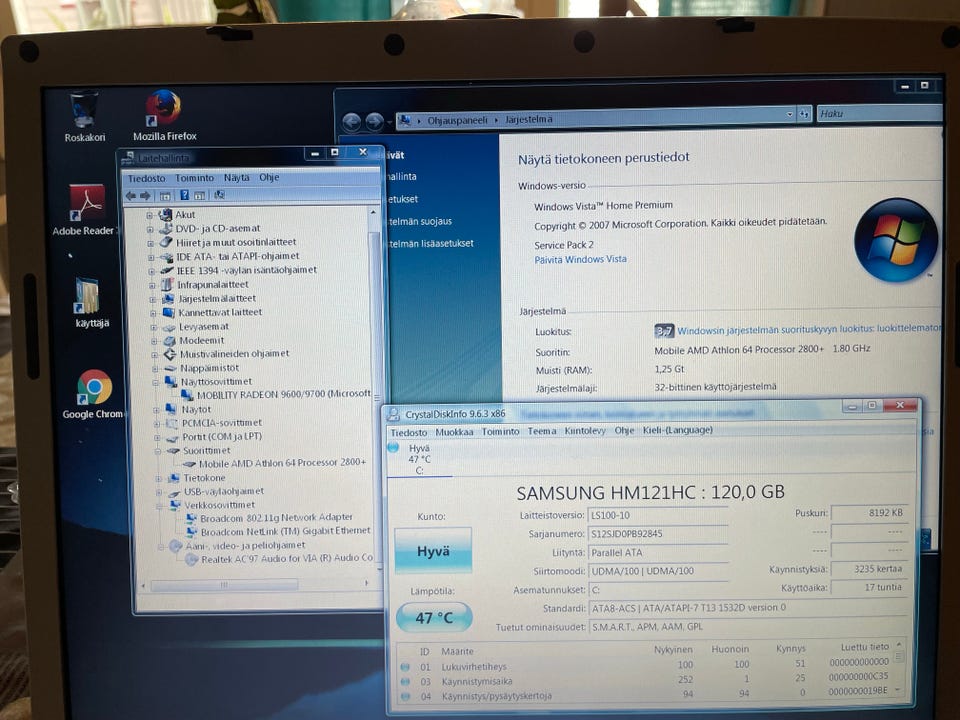Click the help icon in Laitehallinta toolbar
960x720 pixels.
(184, 195)
